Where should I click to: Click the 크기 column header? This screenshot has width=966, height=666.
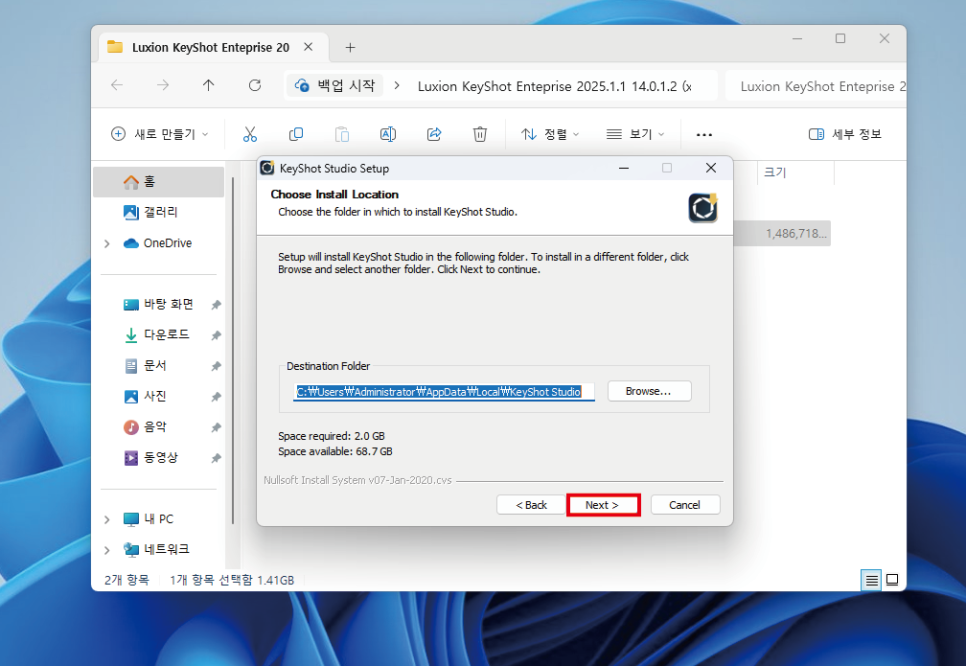click(x=795, y=173)
